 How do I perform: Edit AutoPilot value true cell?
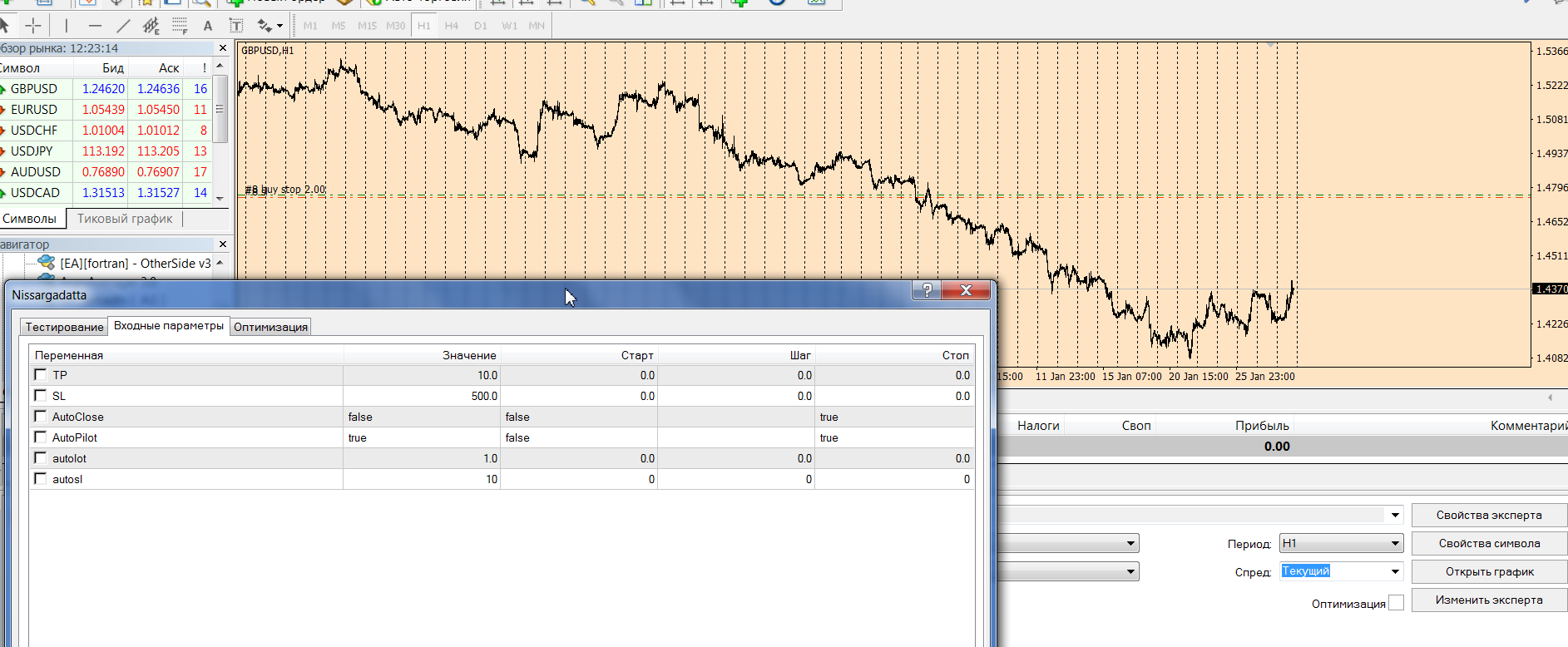tap(422, 437)
